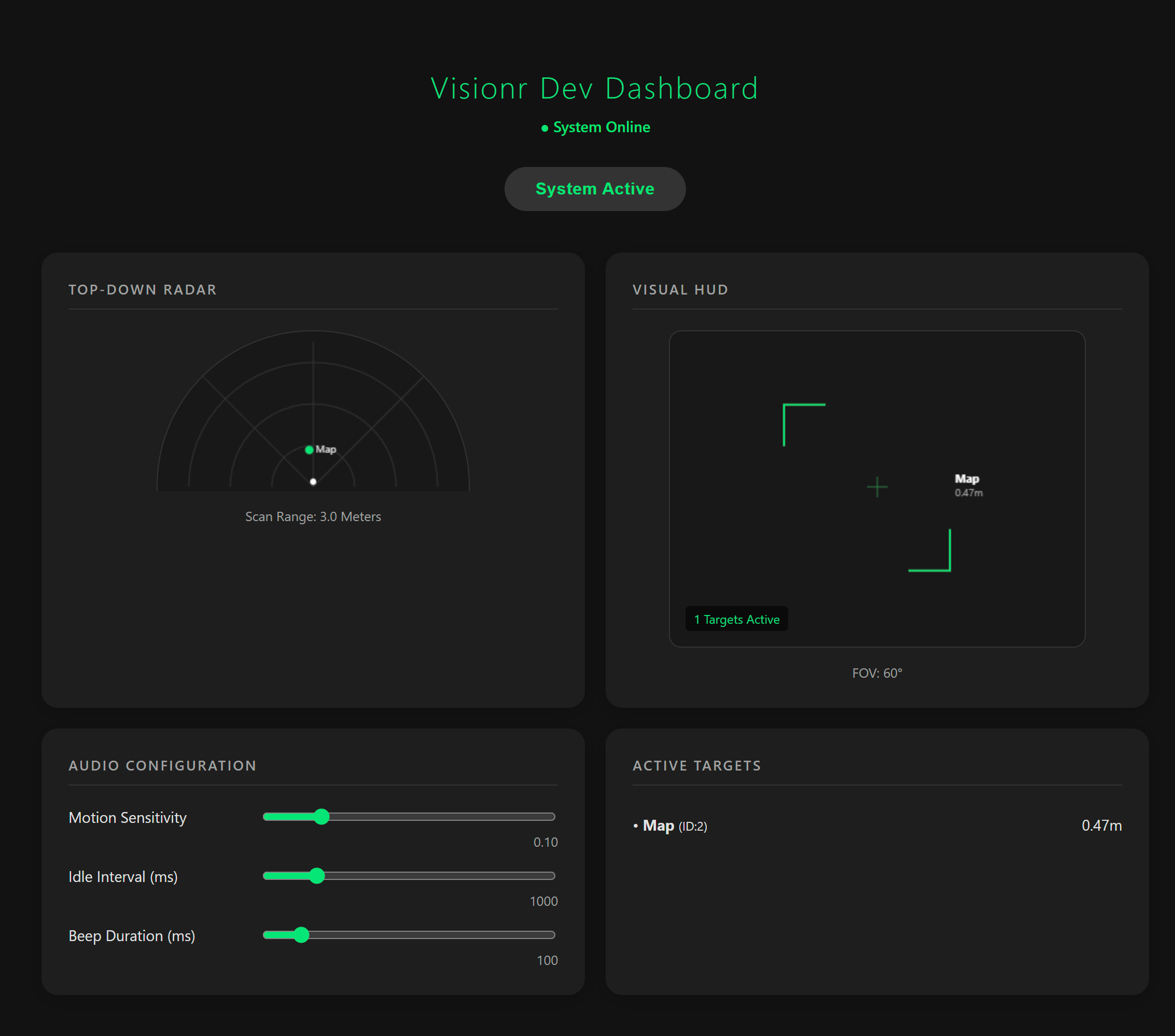Click the Beep Duration slider handle
Viewport: 1175px width, 1036px height.
pyautogui.click(x=301, y=935)
